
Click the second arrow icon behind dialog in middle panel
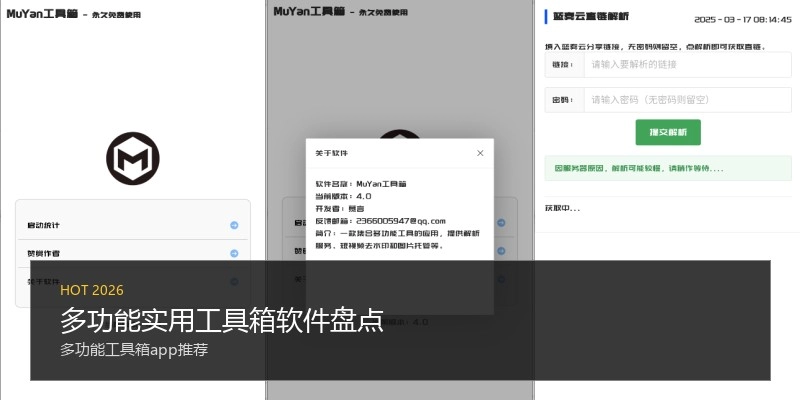point(501,251)
